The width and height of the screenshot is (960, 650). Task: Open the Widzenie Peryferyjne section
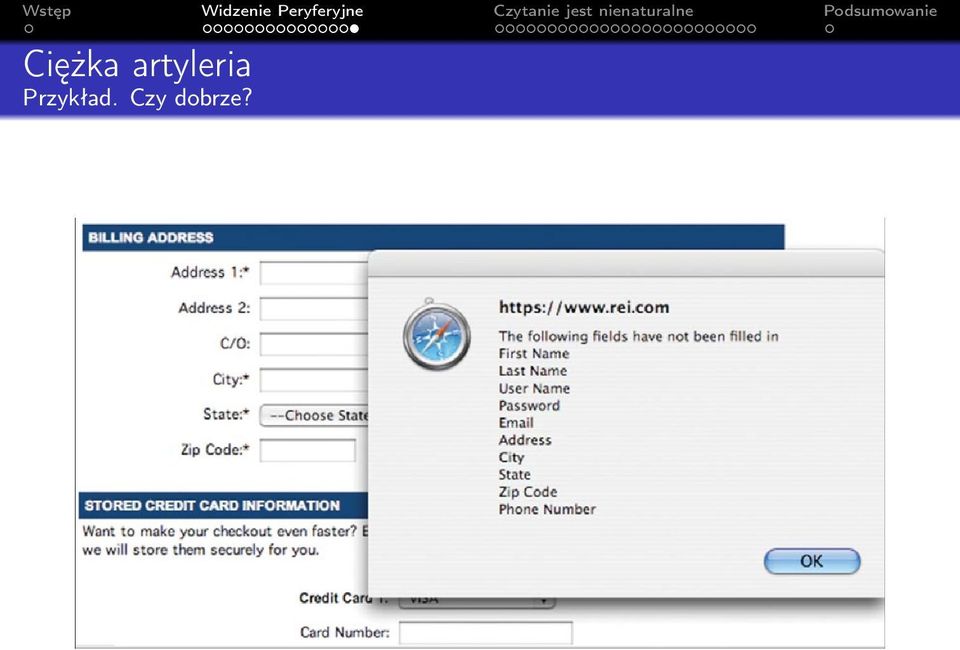point(282,10)
